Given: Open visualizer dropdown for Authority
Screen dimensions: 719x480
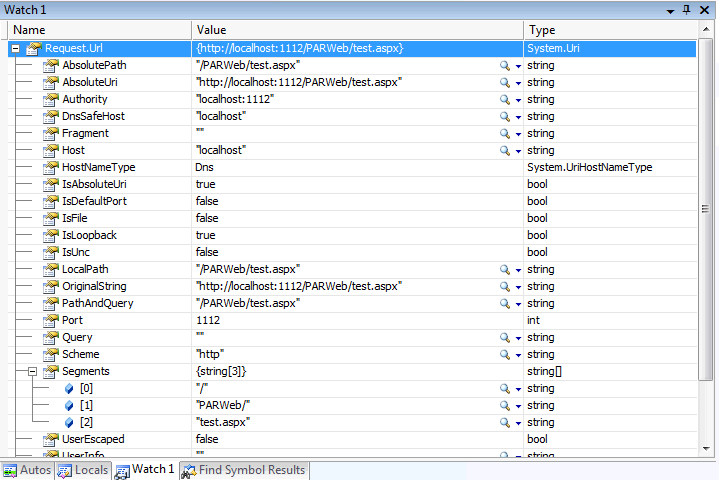Looking at the screenshot, I should point(518,100).
